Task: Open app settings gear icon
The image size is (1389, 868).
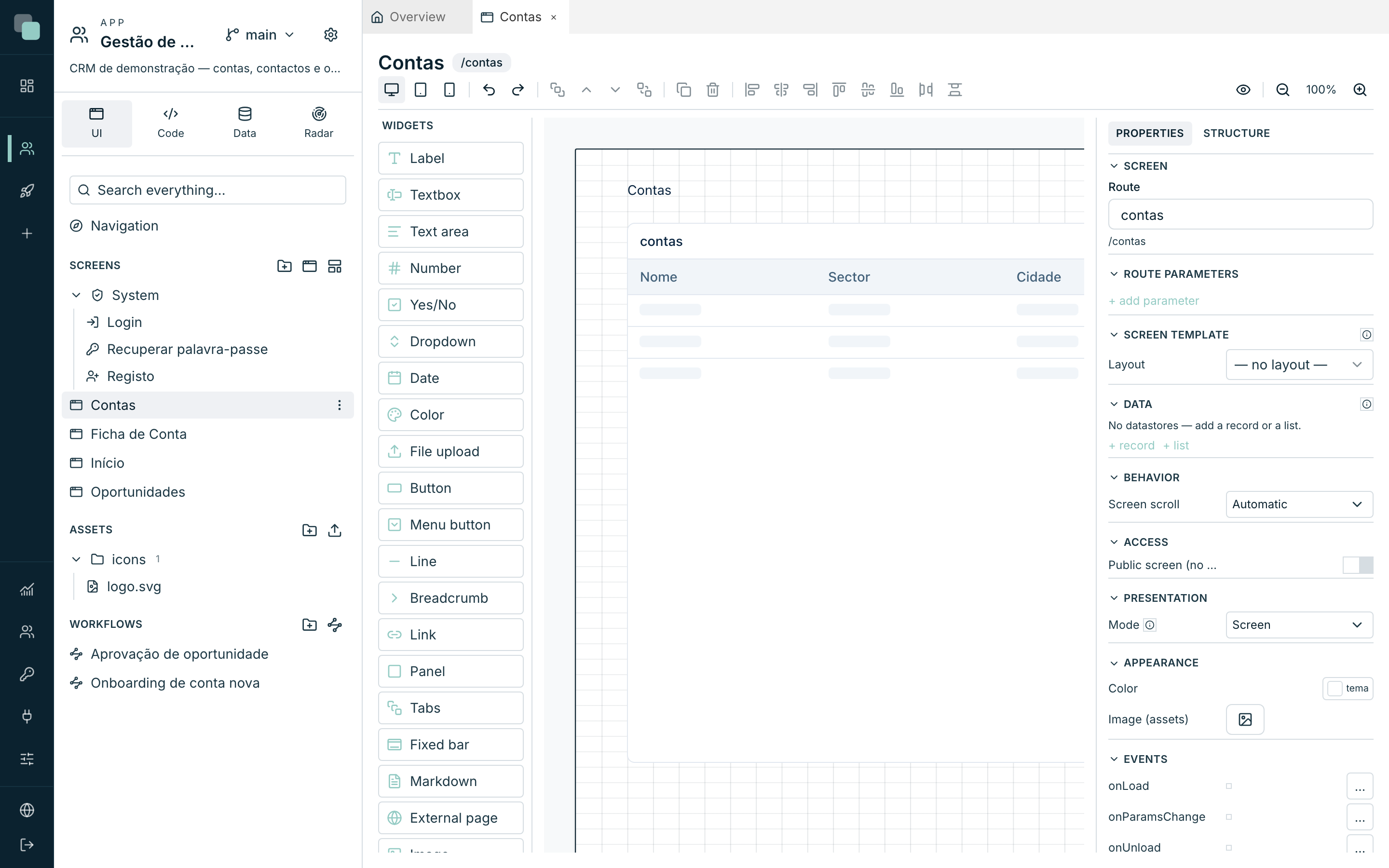Action: pos(330,35)
